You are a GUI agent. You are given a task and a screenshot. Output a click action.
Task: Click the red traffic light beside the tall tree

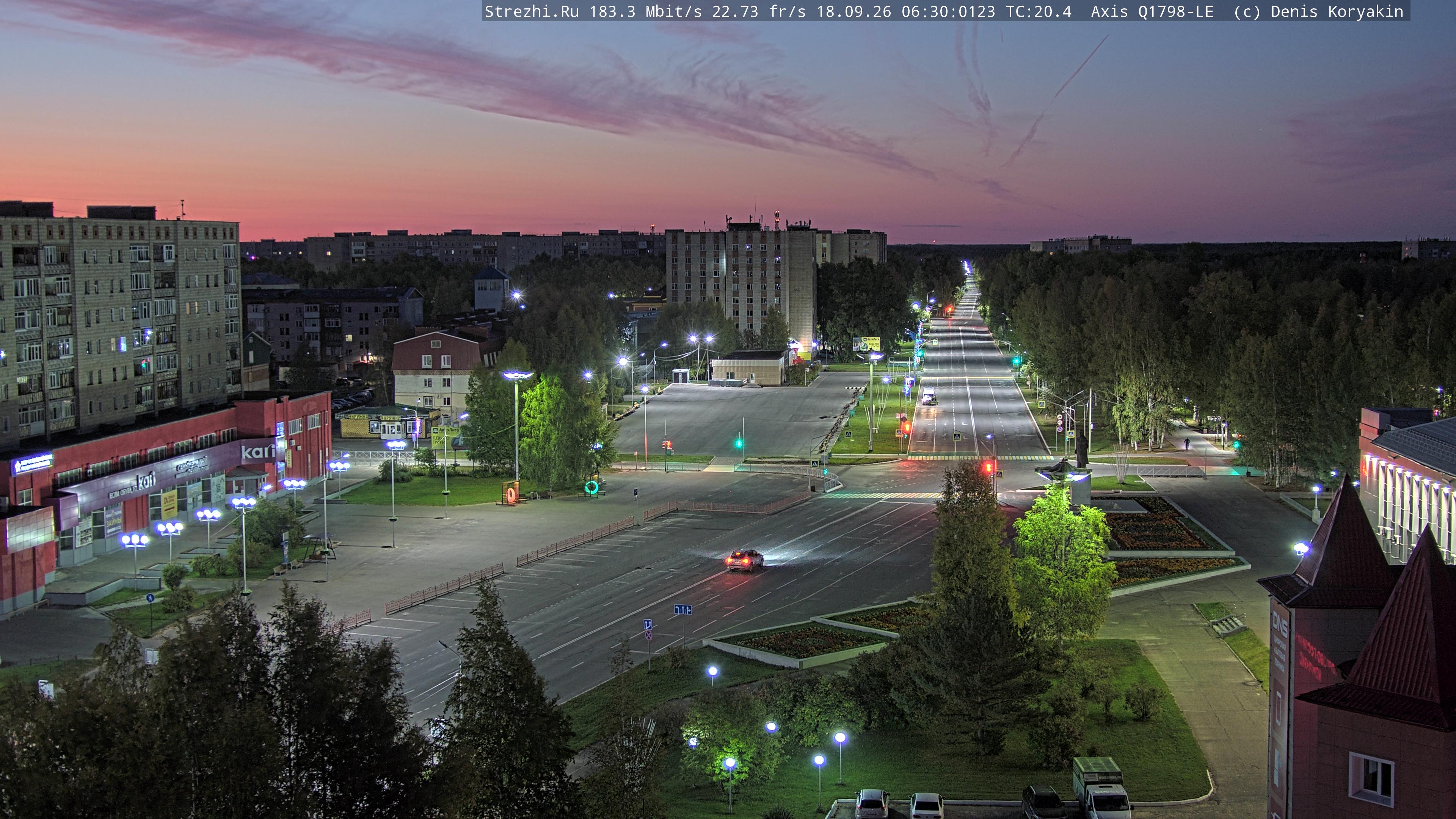[988, 467]
